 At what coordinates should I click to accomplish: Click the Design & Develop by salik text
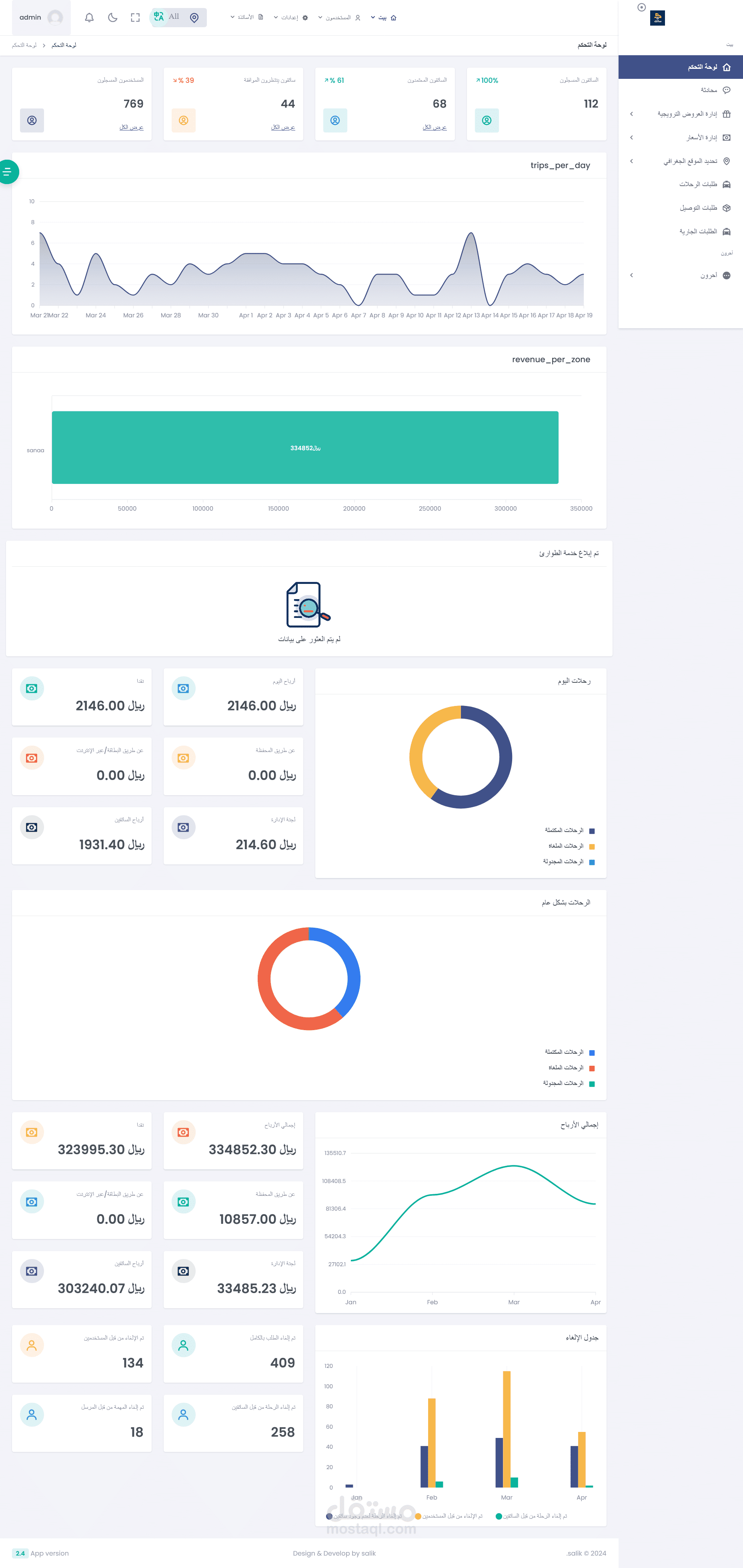point(334,1553)
